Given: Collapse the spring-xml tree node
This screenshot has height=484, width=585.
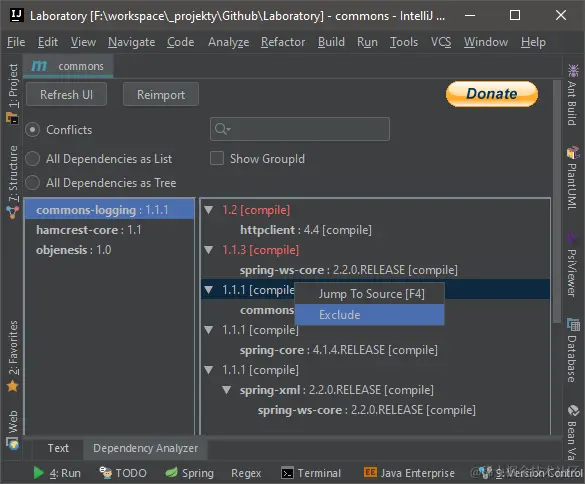Looking at the screenshot, I should click(226, 390).
